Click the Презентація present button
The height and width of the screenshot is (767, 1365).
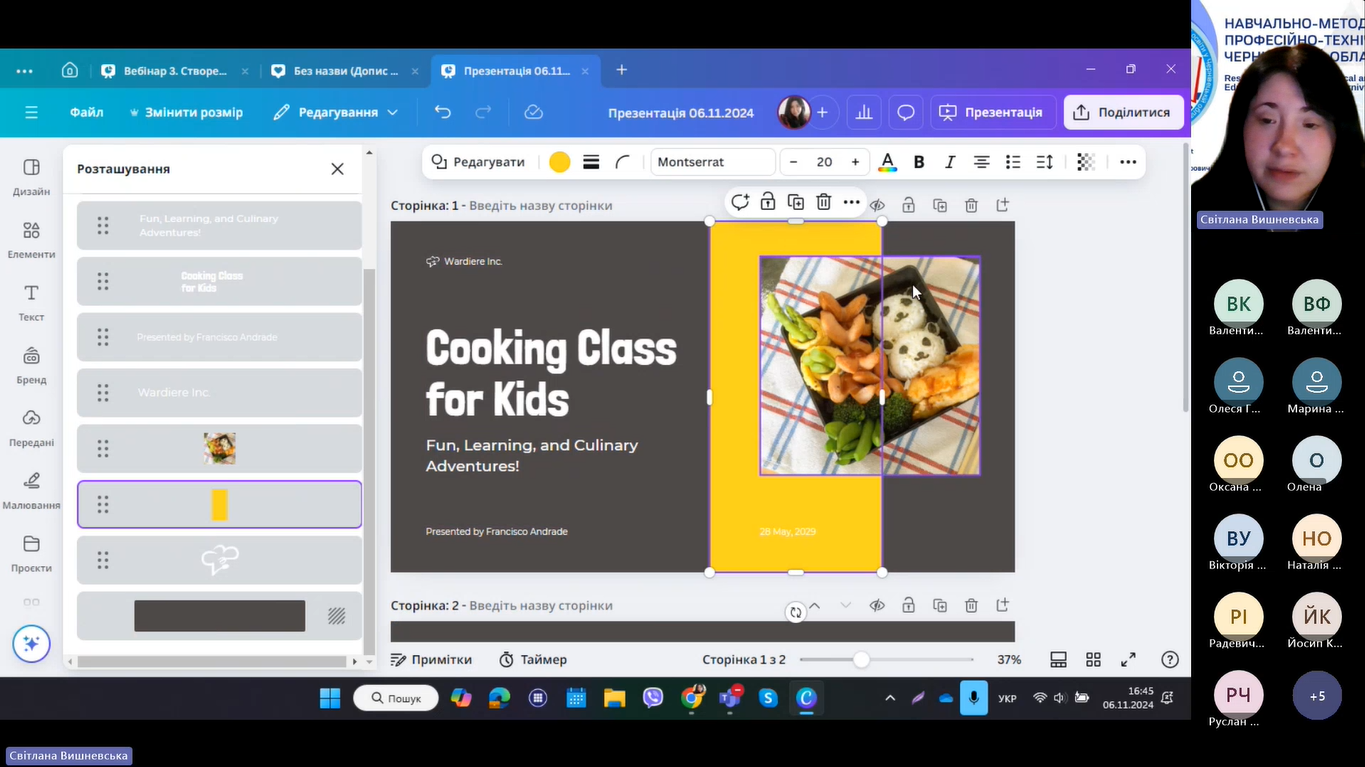[992, 112]
